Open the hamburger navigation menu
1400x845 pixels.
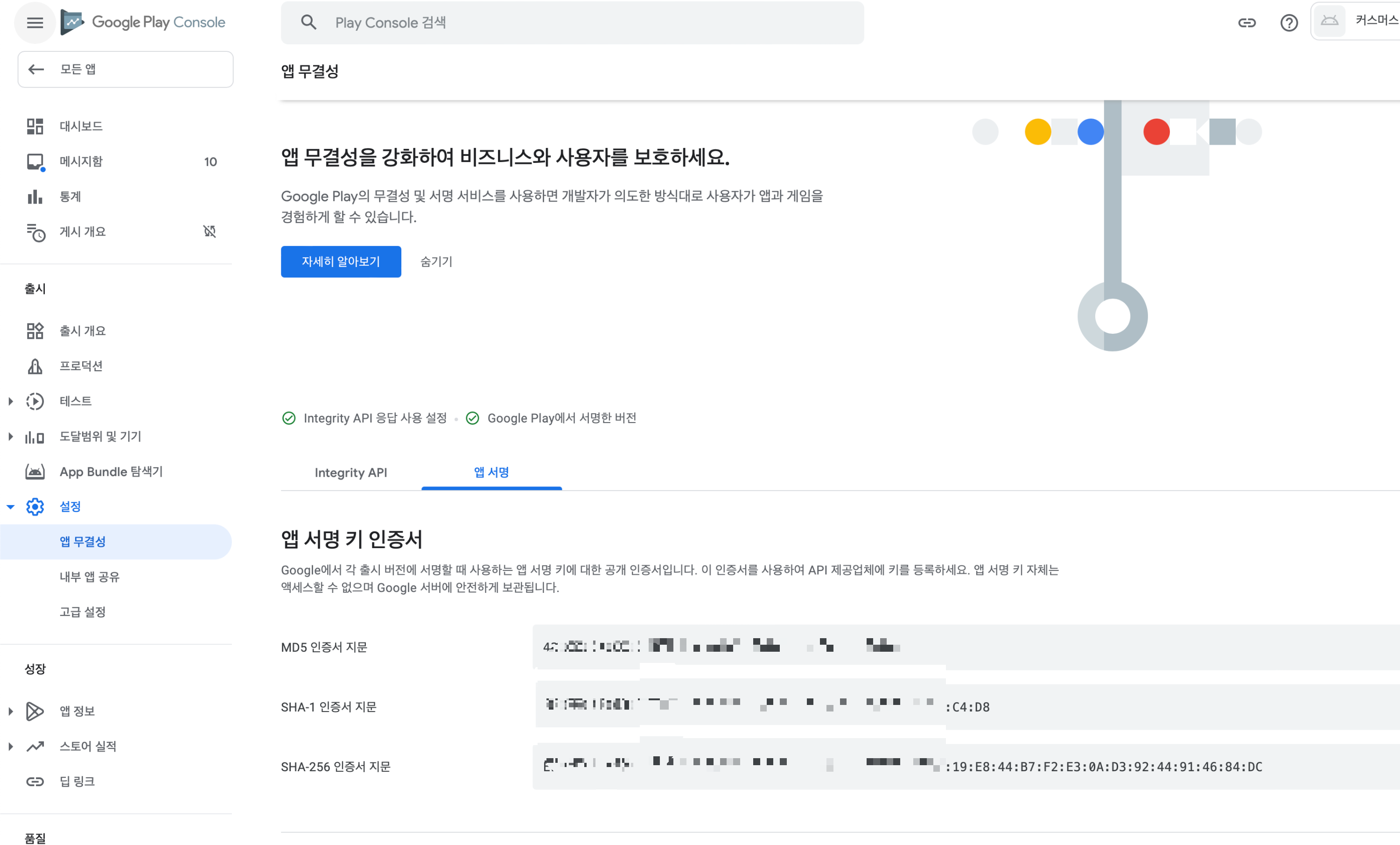click(35, 23)
